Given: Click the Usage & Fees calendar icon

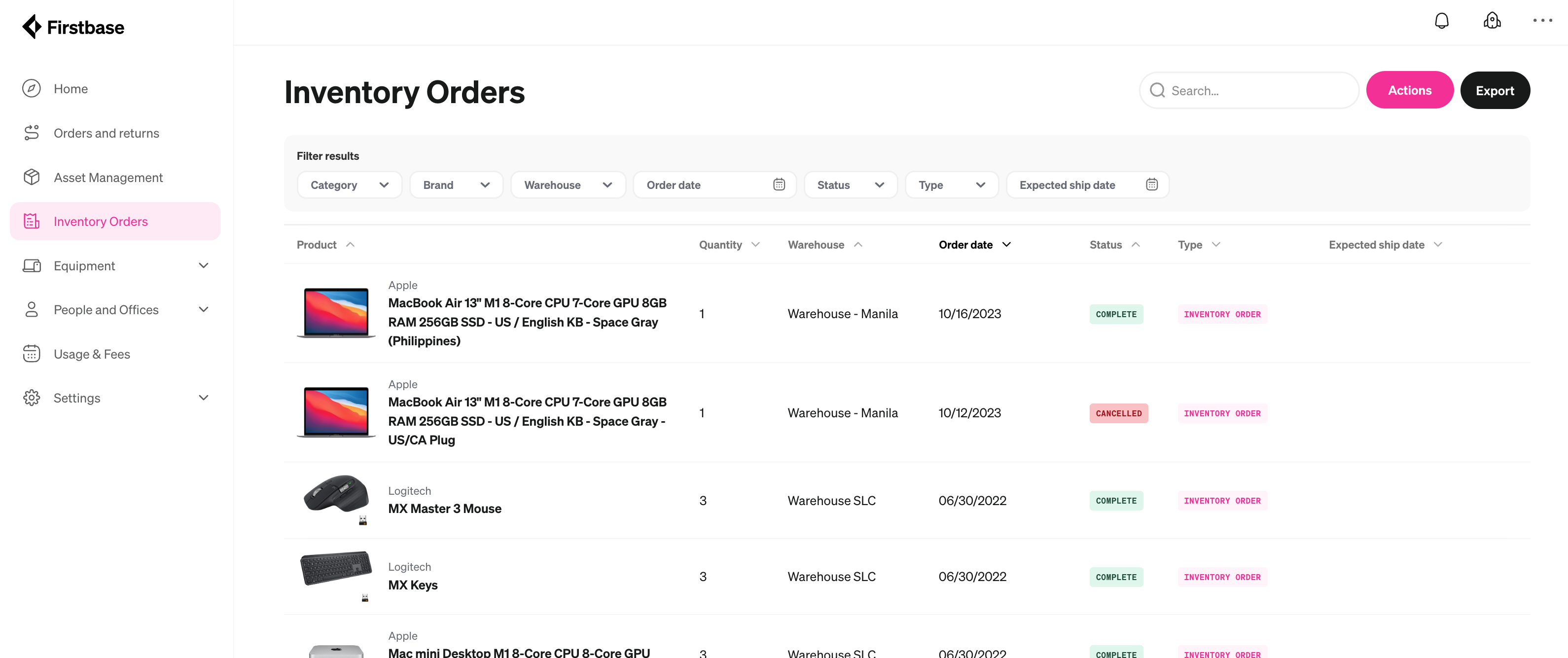Looking at the screenshot, I should coord(32,354).
